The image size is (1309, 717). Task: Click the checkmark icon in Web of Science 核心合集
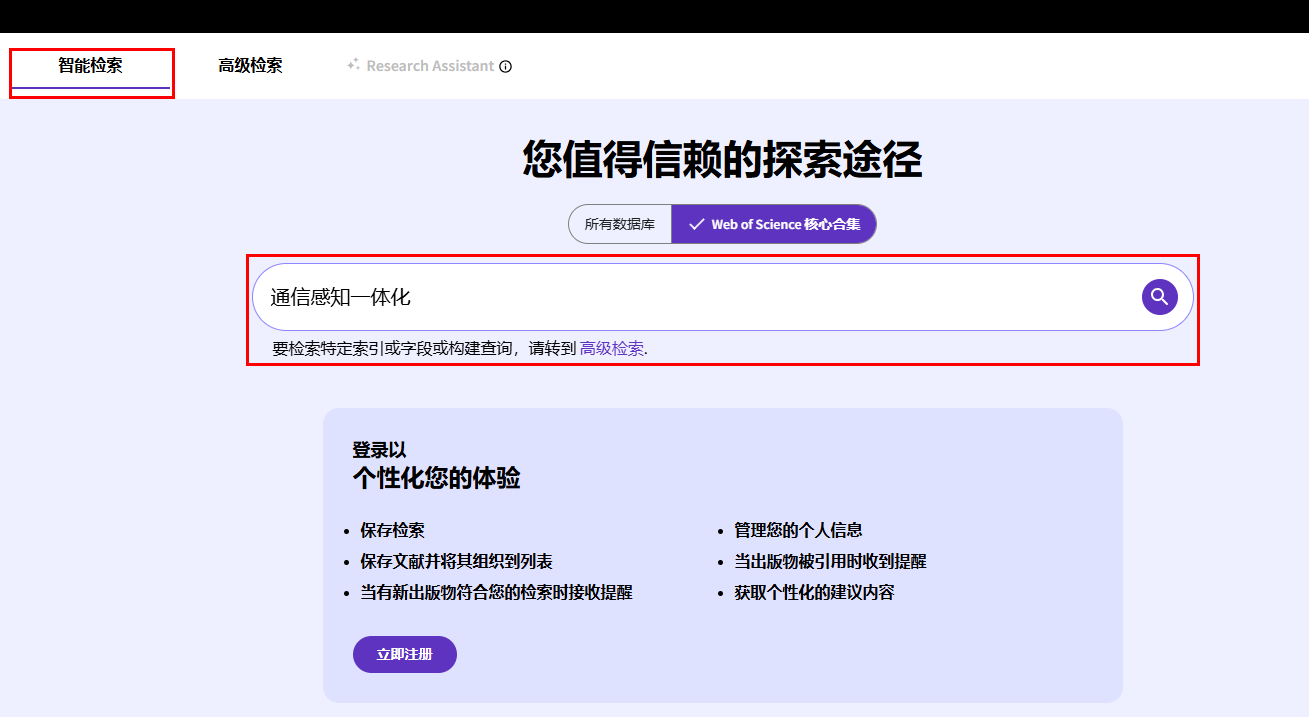coord(696,224)
